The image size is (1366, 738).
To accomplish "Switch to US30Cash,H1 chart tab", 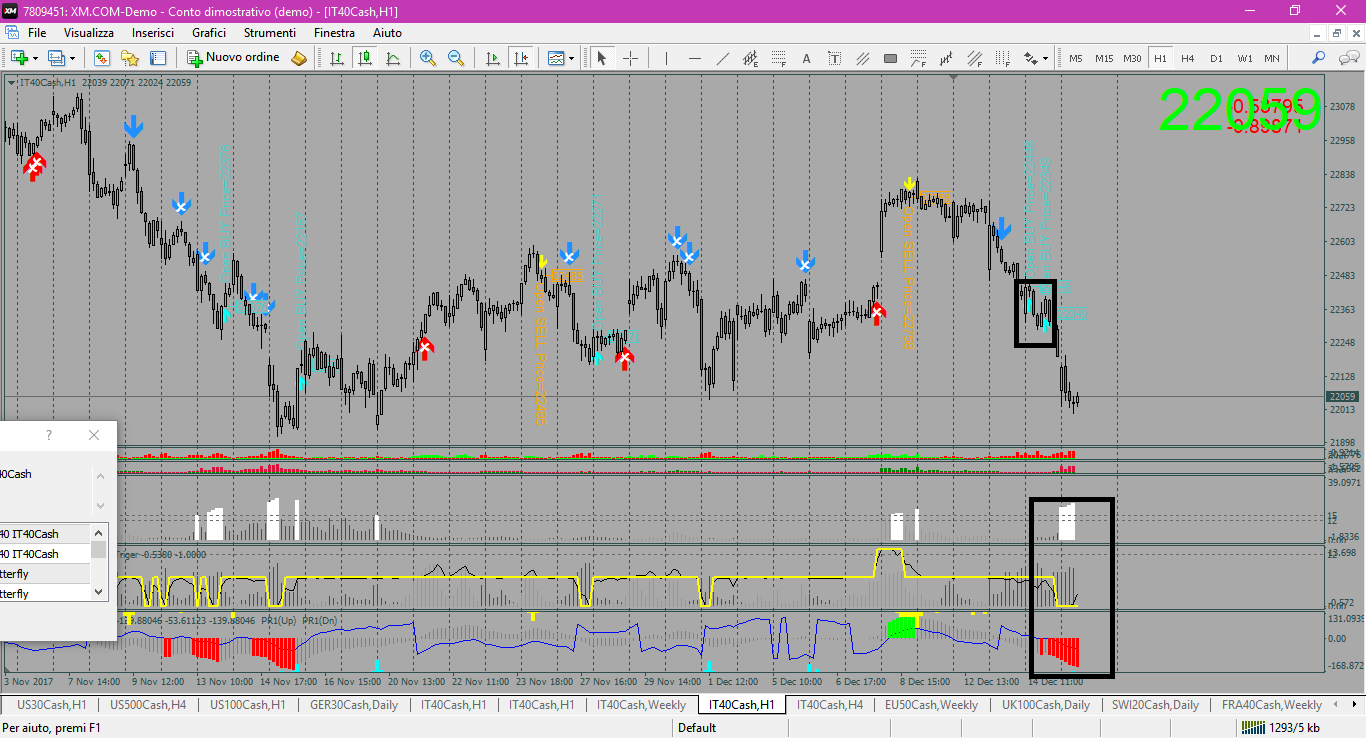I will pos(52,705).
